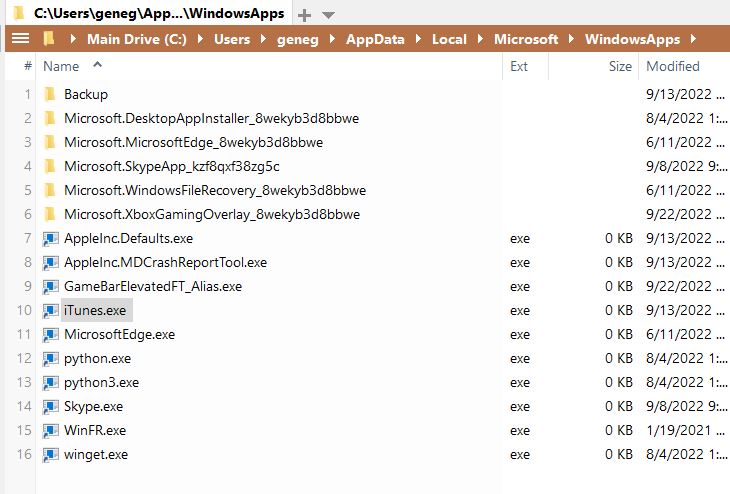Screen dimensions: 730x494
Task: Select GameBarElevatedFT_Alias.exe file name
Action: click(153, 286)
